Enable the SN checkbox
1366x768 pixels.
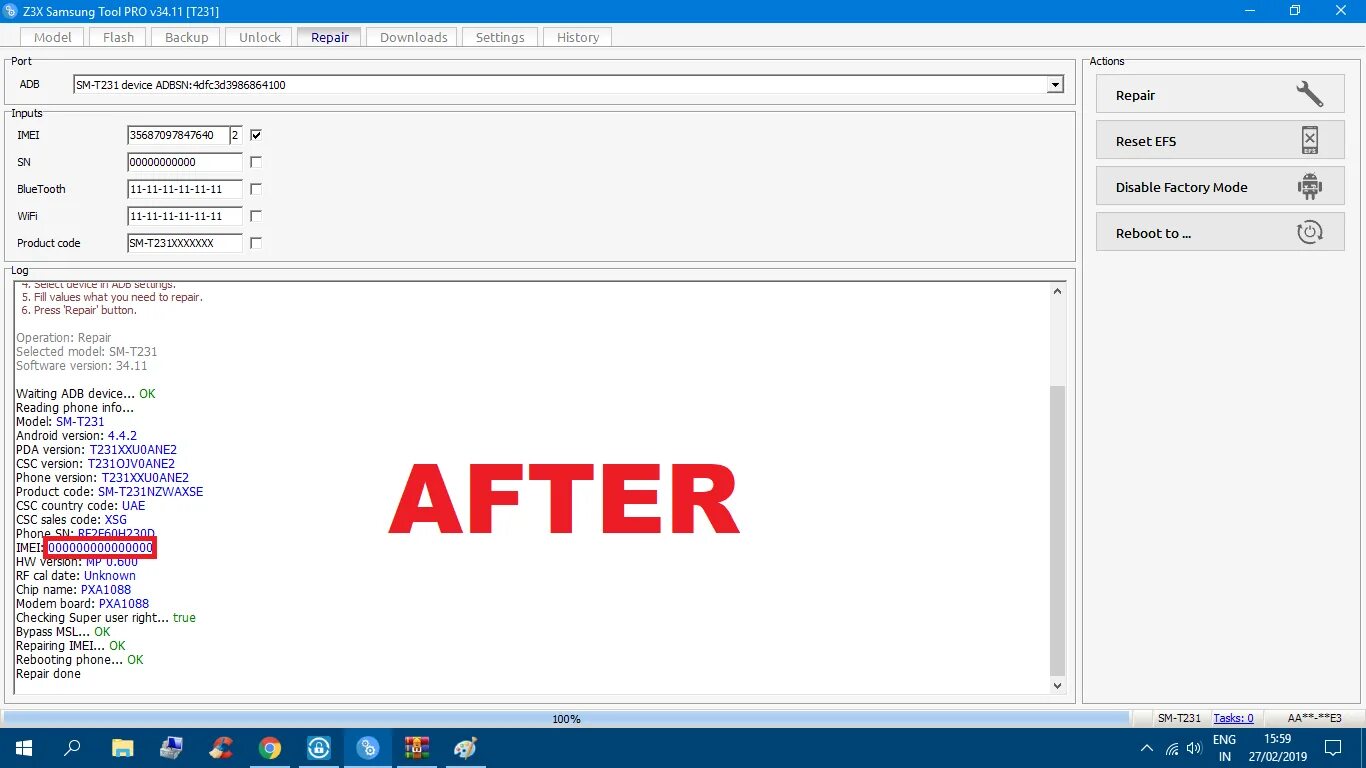[256, 162]
